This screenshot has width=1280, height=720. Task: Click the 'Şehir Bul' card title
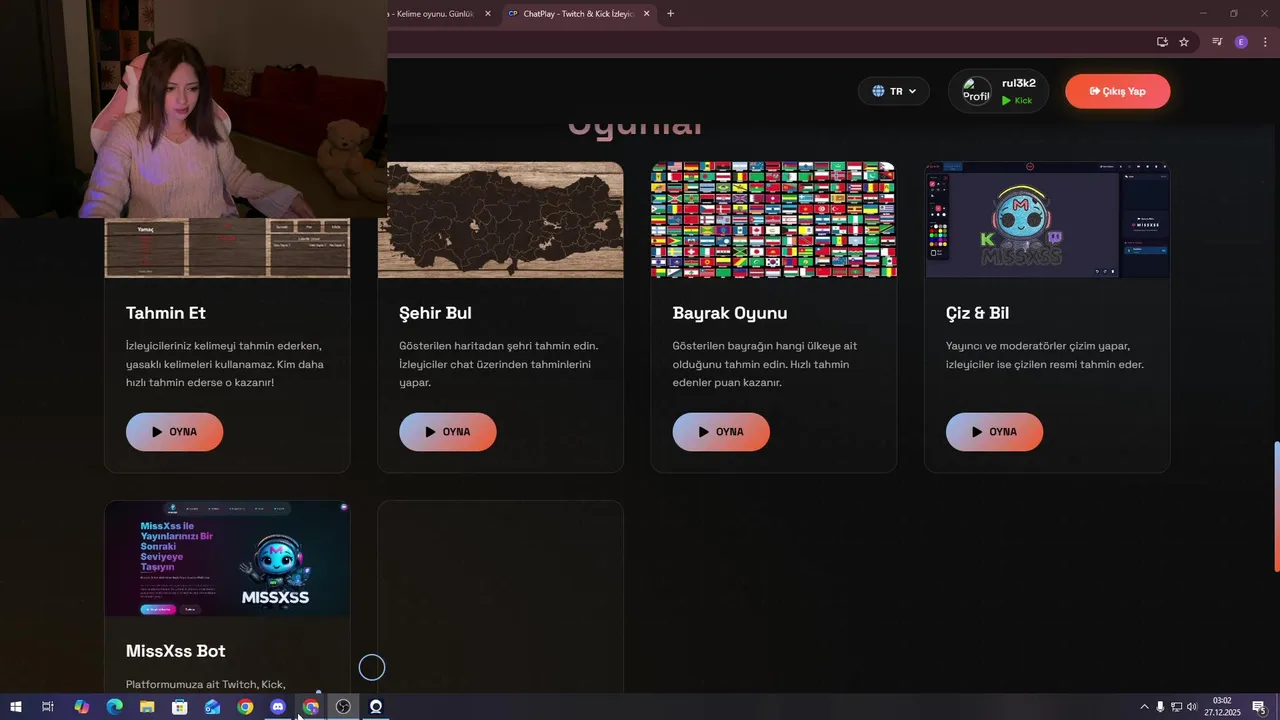point(435,313)
